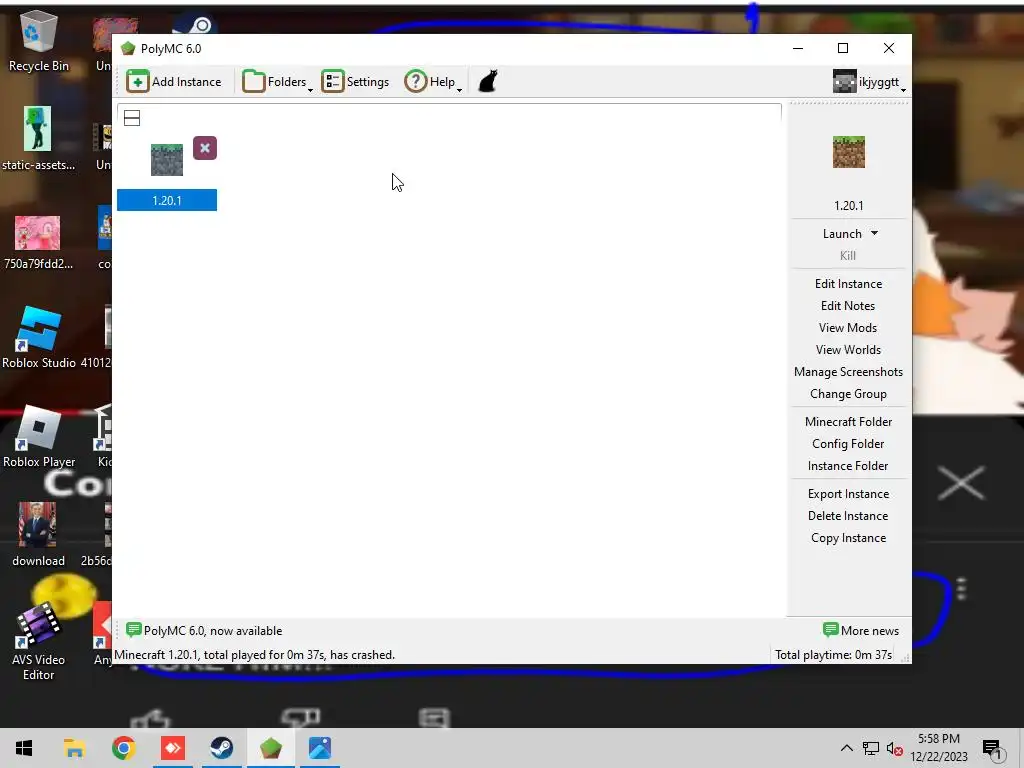Viewport: 1024px width, 768px height.
Task: Show hidden system tray icons
Action: click(x=846, y=748)
